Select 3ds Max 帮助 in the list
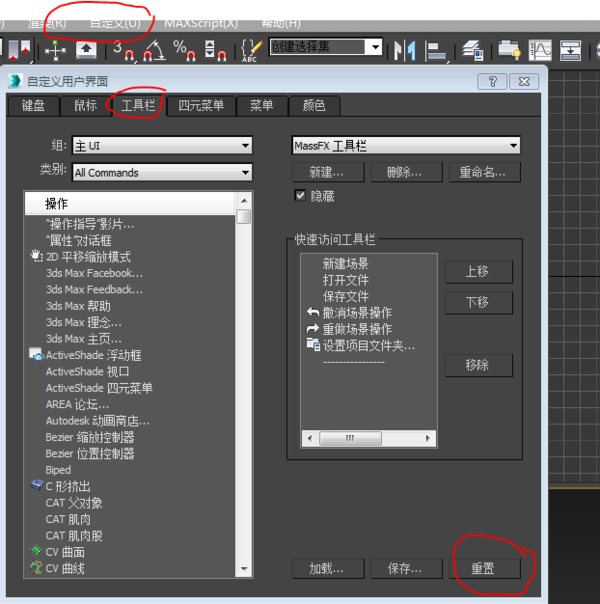Viewport: 600px width, 604px height. point(78,306)
